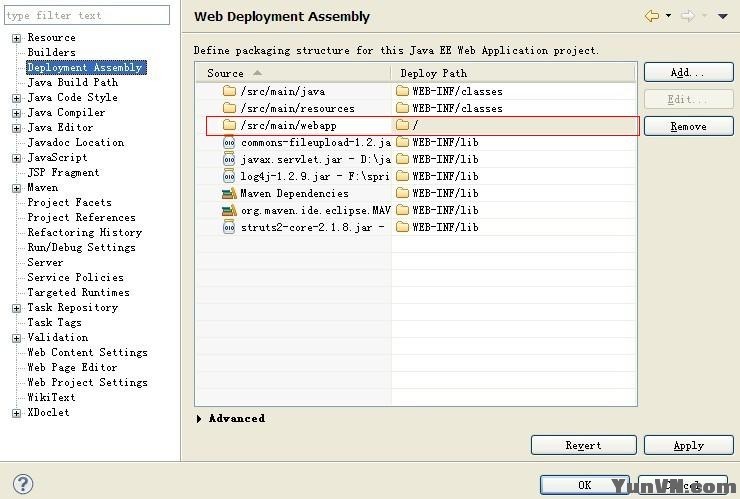Click the Add... button
The width and height of the screenshot is (740, 499).
coord(688,73)
